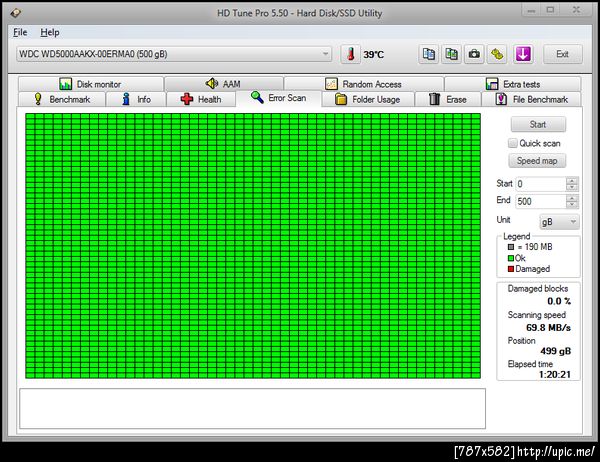Expand the Unit gB dropdown

pos(559,222)
